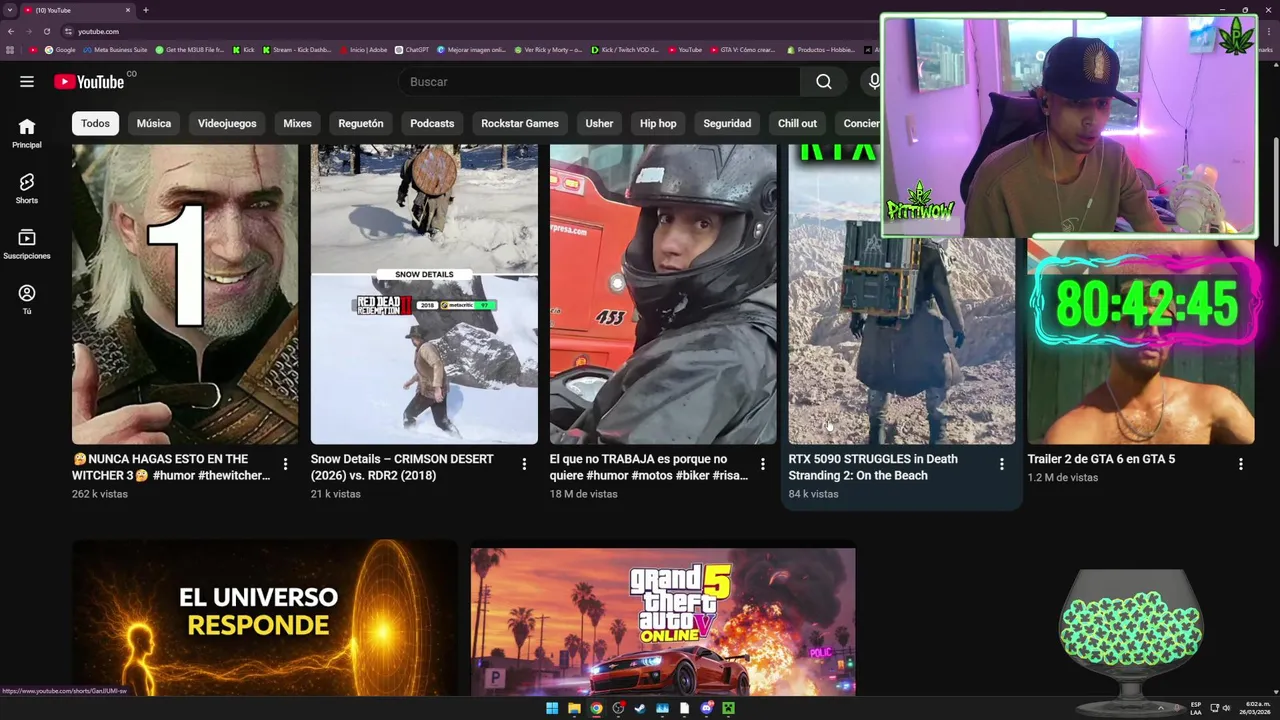Image resolution: width=1280 pixels, height=720 pixels.
Task: Select the Usher chip
Action: pos(599,123)
